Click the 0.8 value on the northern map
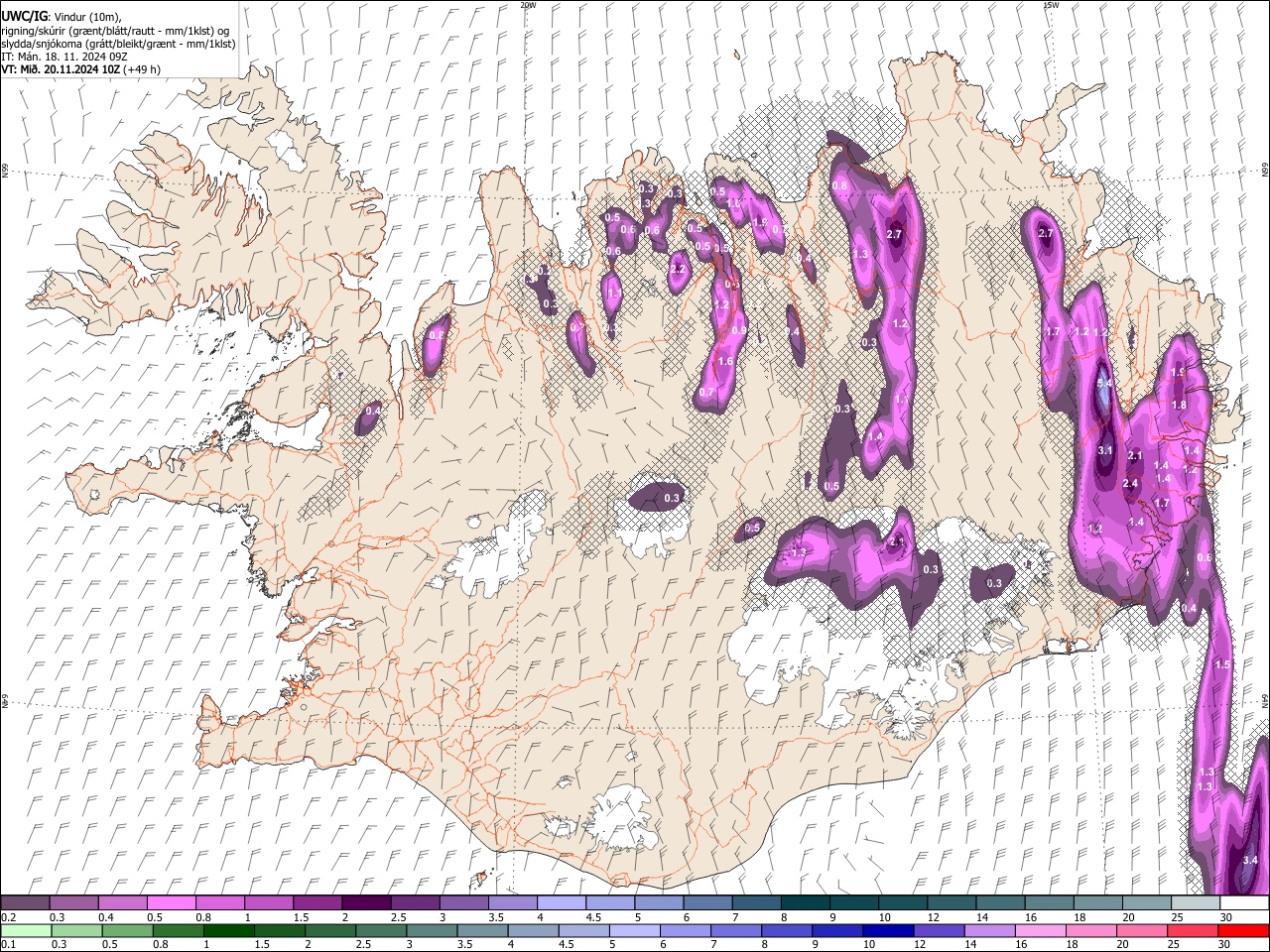The image size is (1270, 952). click(839, 186)
